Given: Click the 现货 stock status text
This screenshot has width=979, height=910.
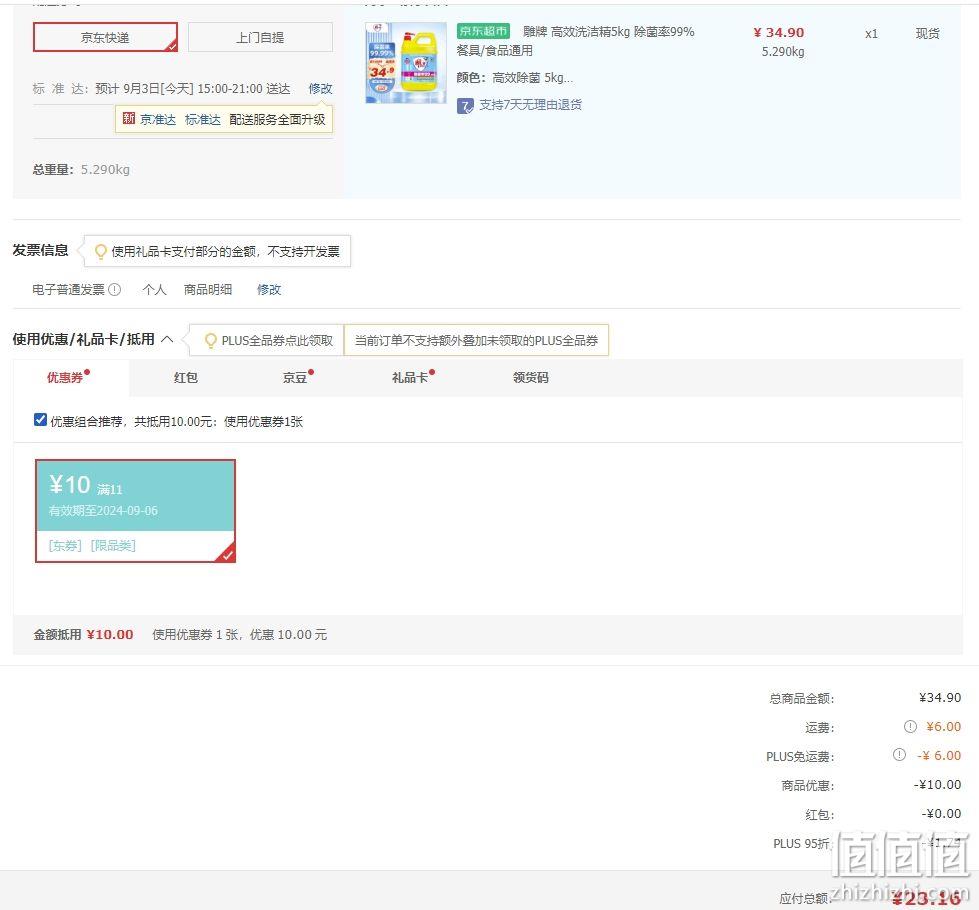Looking at the screenshot, I should point(927,34).
